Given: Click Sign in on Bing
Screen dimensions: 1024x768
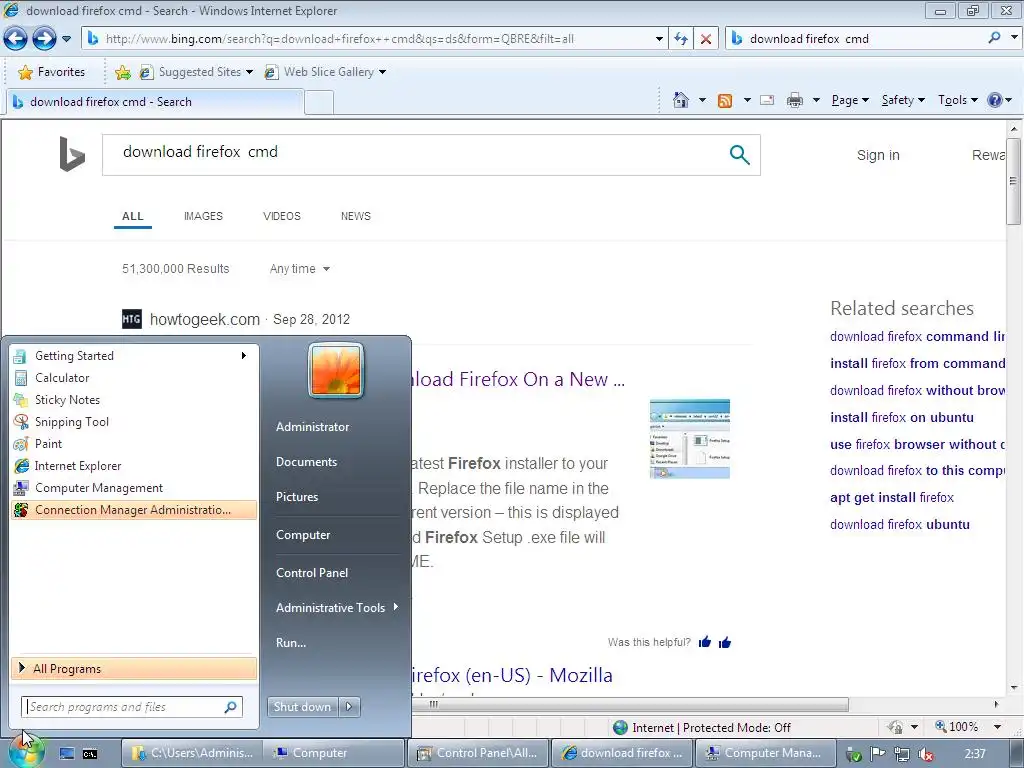Looking at the screenshot, I should coord(878,155).
